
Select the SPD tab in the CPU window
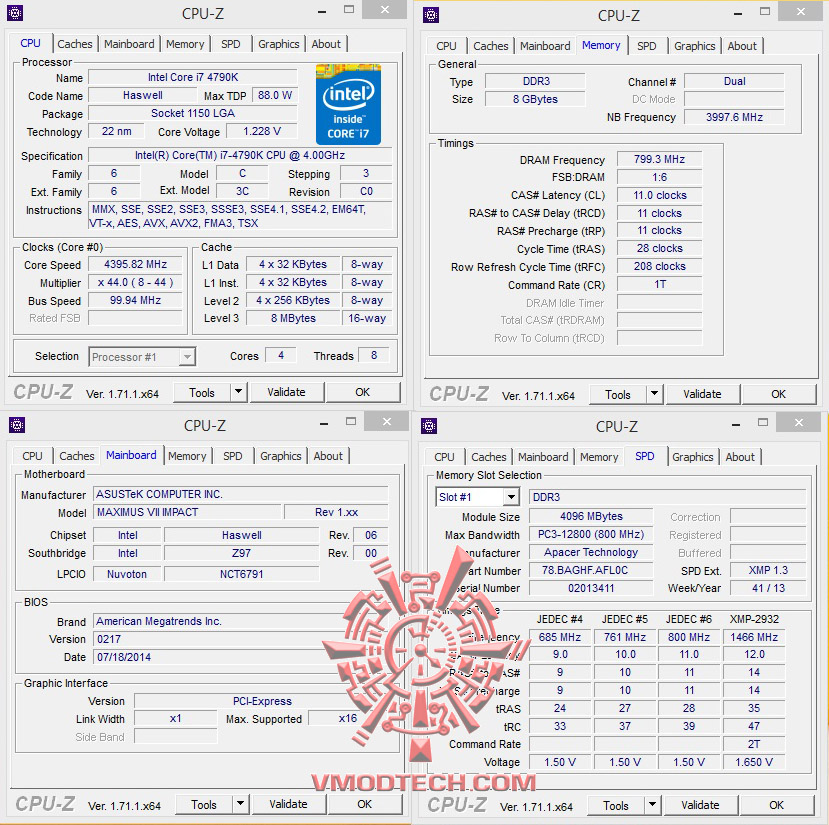[231, 43]
